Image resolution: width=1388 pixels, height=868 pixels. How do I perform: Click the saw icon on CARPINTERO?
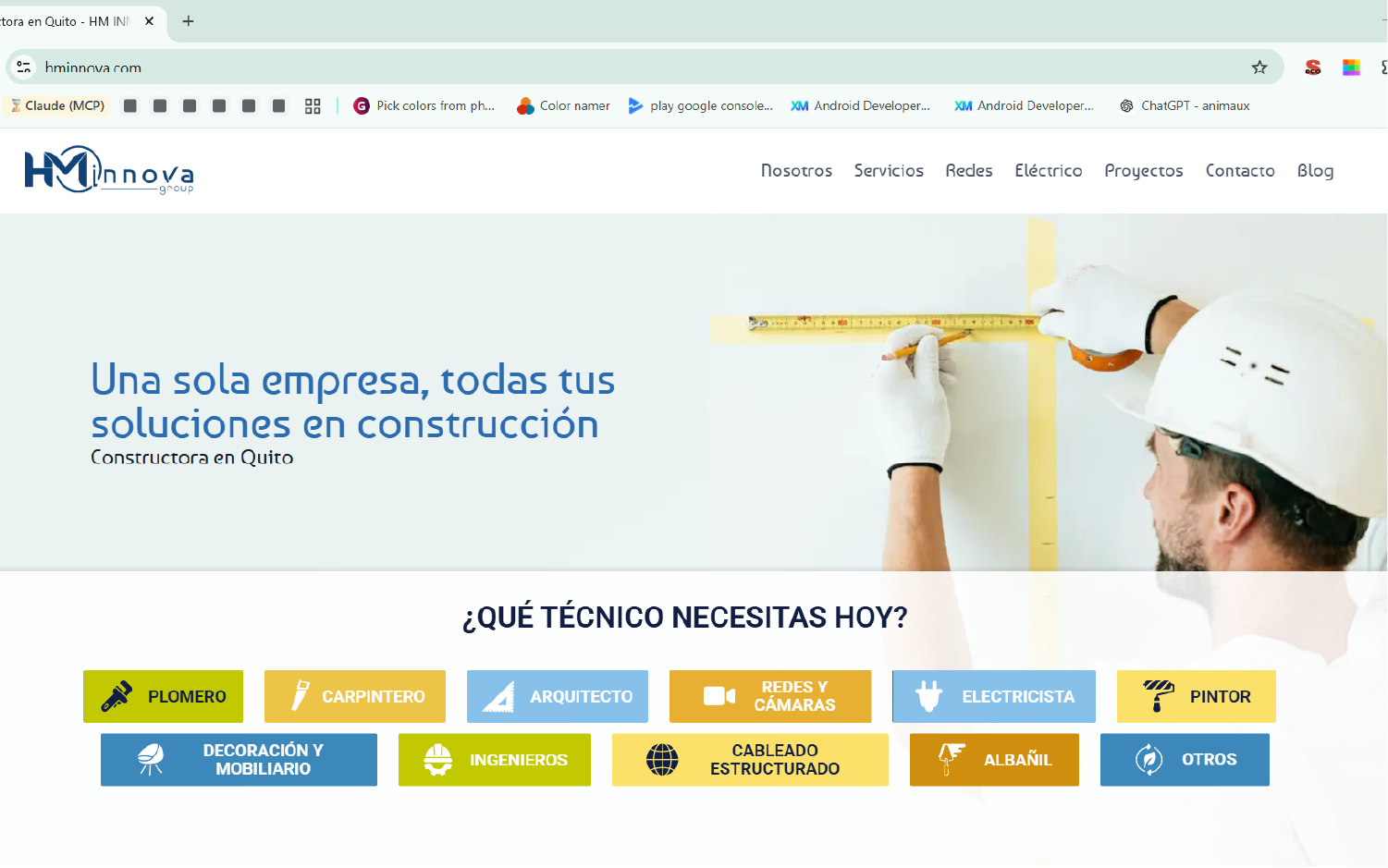(x=300, y=695)
